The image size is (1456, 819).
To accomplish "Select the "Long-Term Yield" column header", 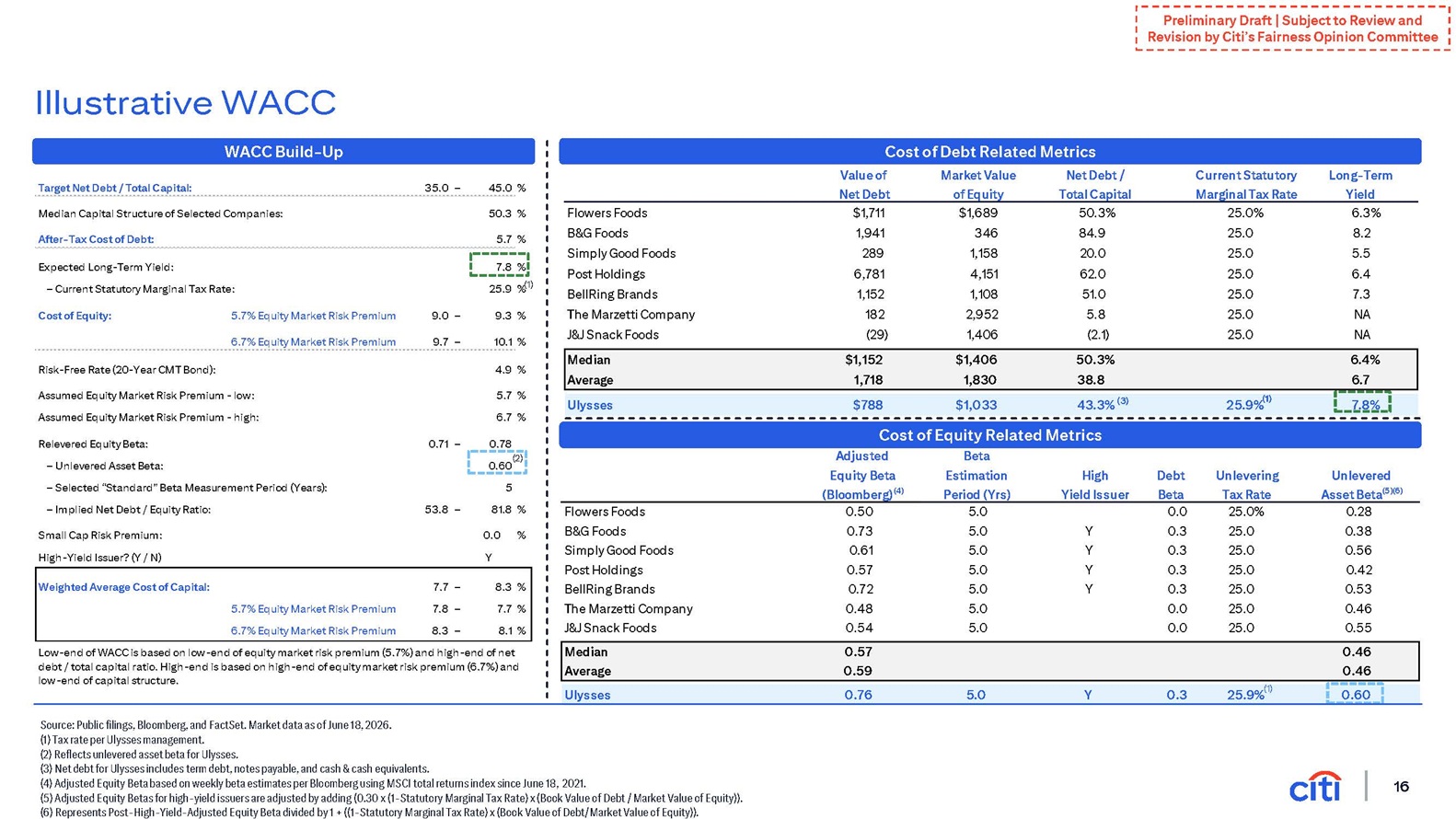I will click(1360, 185).
